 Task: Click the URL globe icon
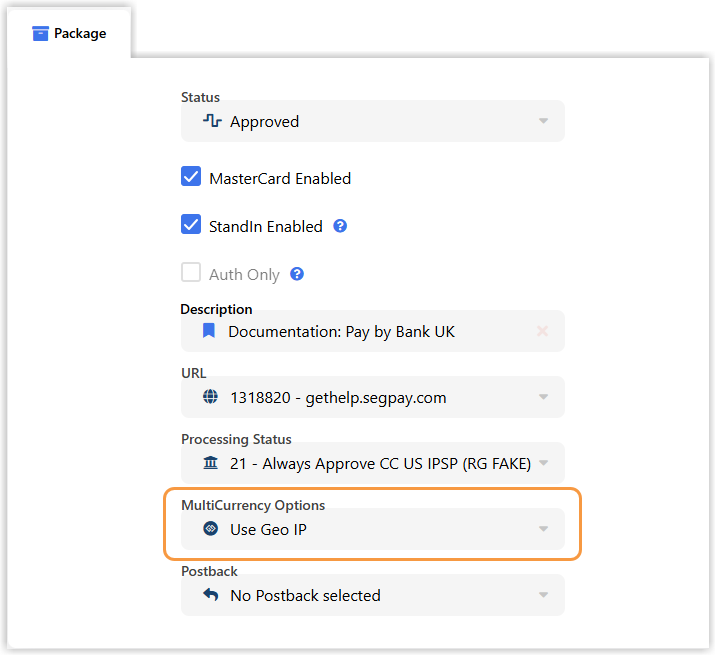click(x=210, y=397)
